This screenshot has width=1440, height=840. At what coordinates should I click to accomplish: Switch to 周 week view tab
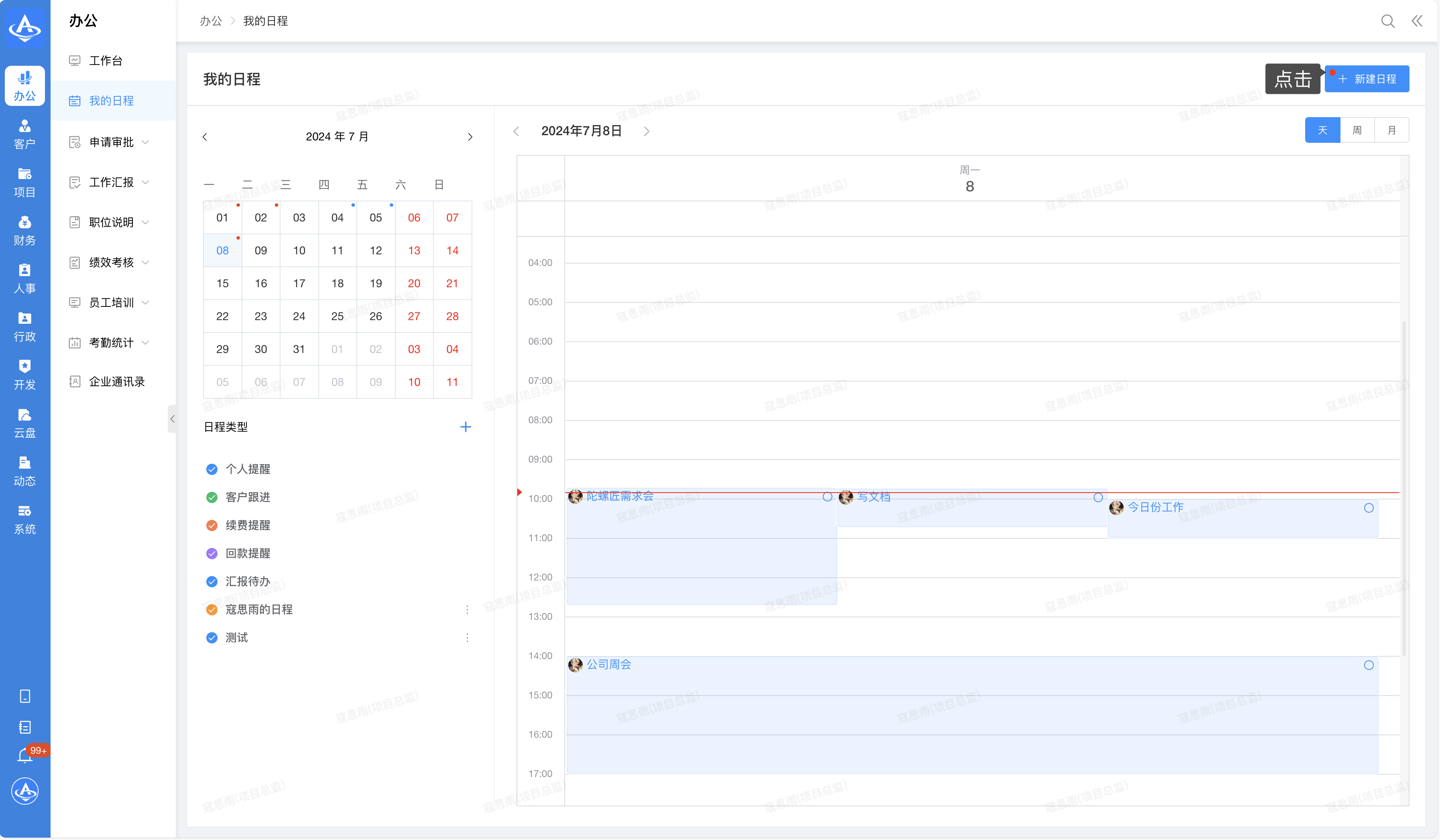[1357, 130]
